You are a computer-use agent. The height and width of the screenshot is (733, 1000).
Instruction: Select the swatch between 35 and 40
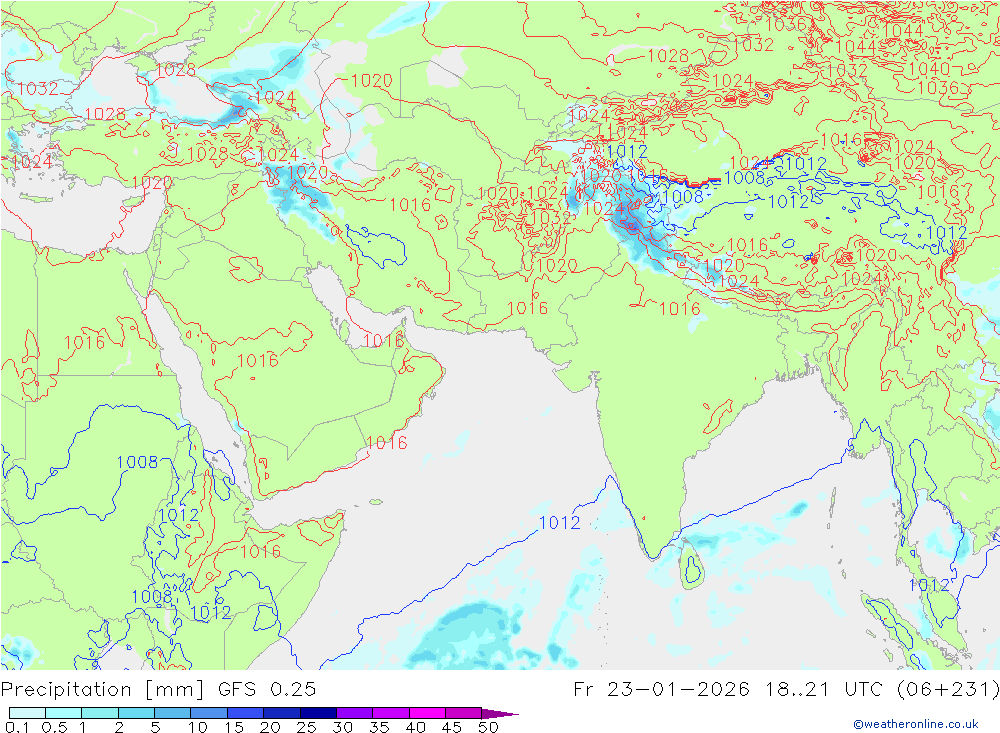(391, 713)
